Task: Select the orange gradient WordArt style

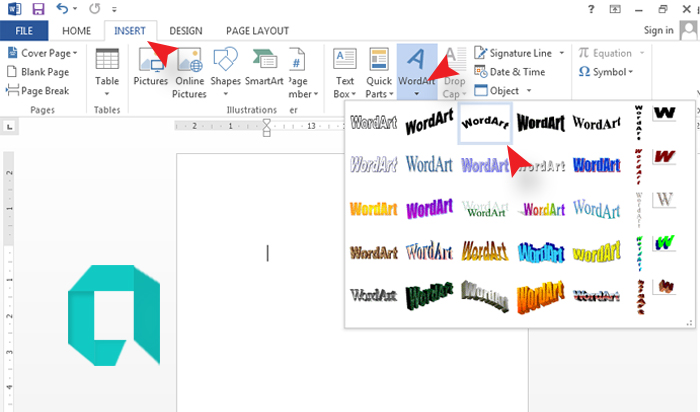Action: tap(374, 208)
